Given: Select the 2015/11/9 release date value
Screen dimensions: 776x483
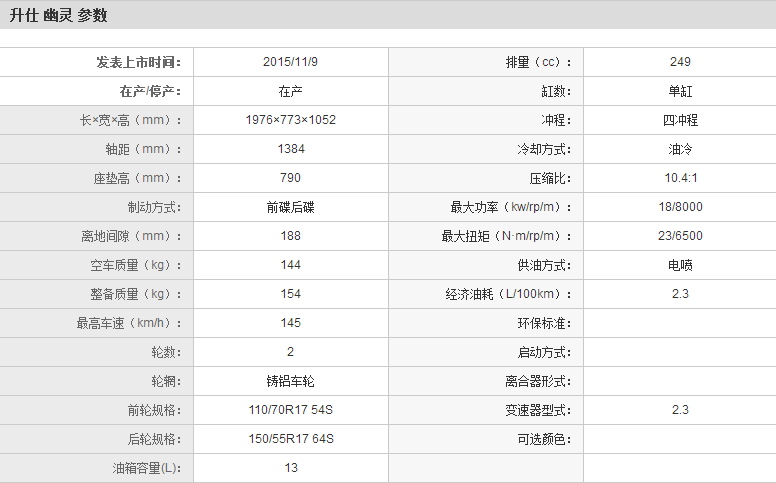Looking at the screenshot, I should 290,62.
